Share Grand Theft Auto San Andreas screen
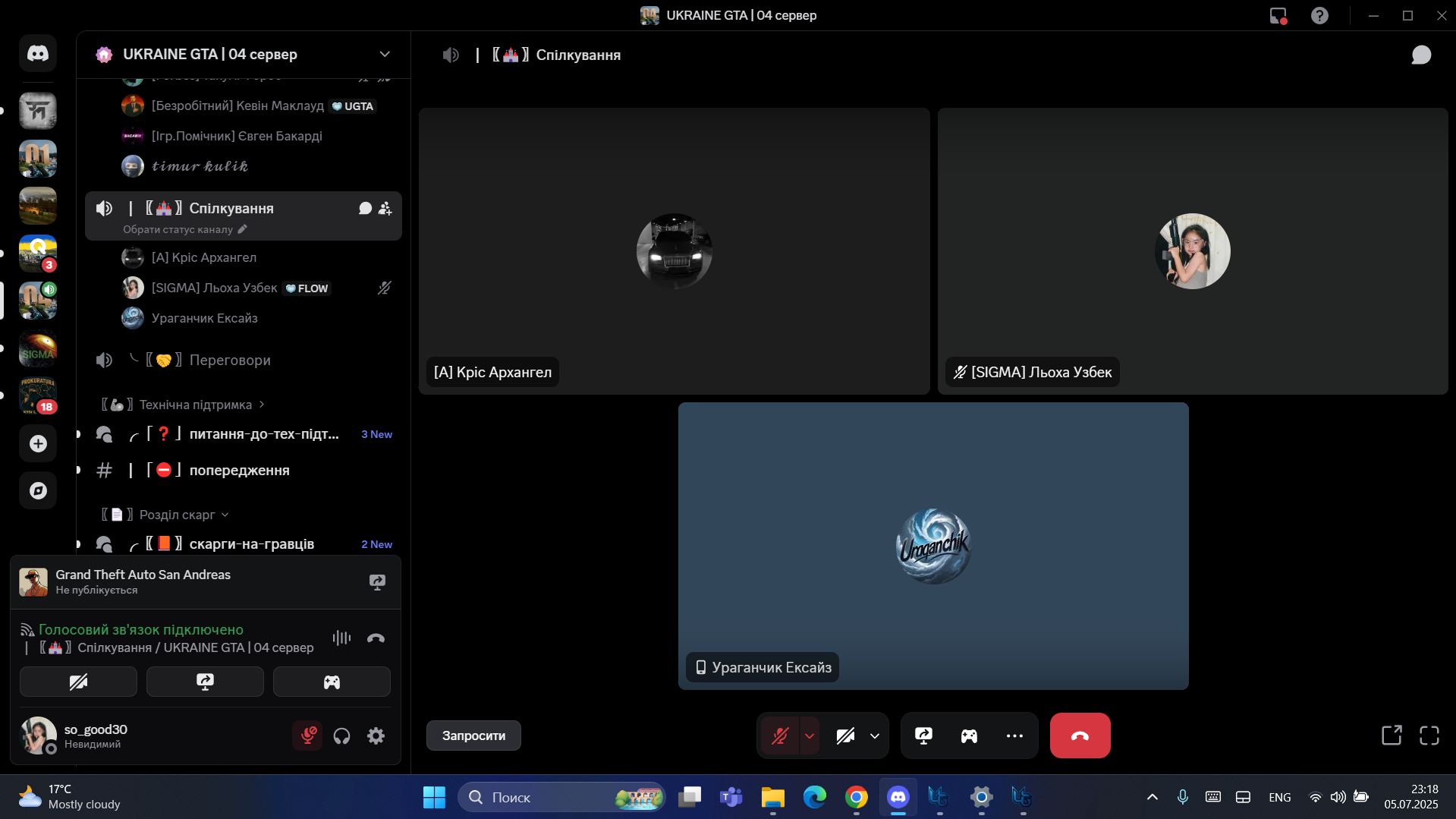Image resolution: width=1456 pixels, height=819 pixels. [377, 582]
